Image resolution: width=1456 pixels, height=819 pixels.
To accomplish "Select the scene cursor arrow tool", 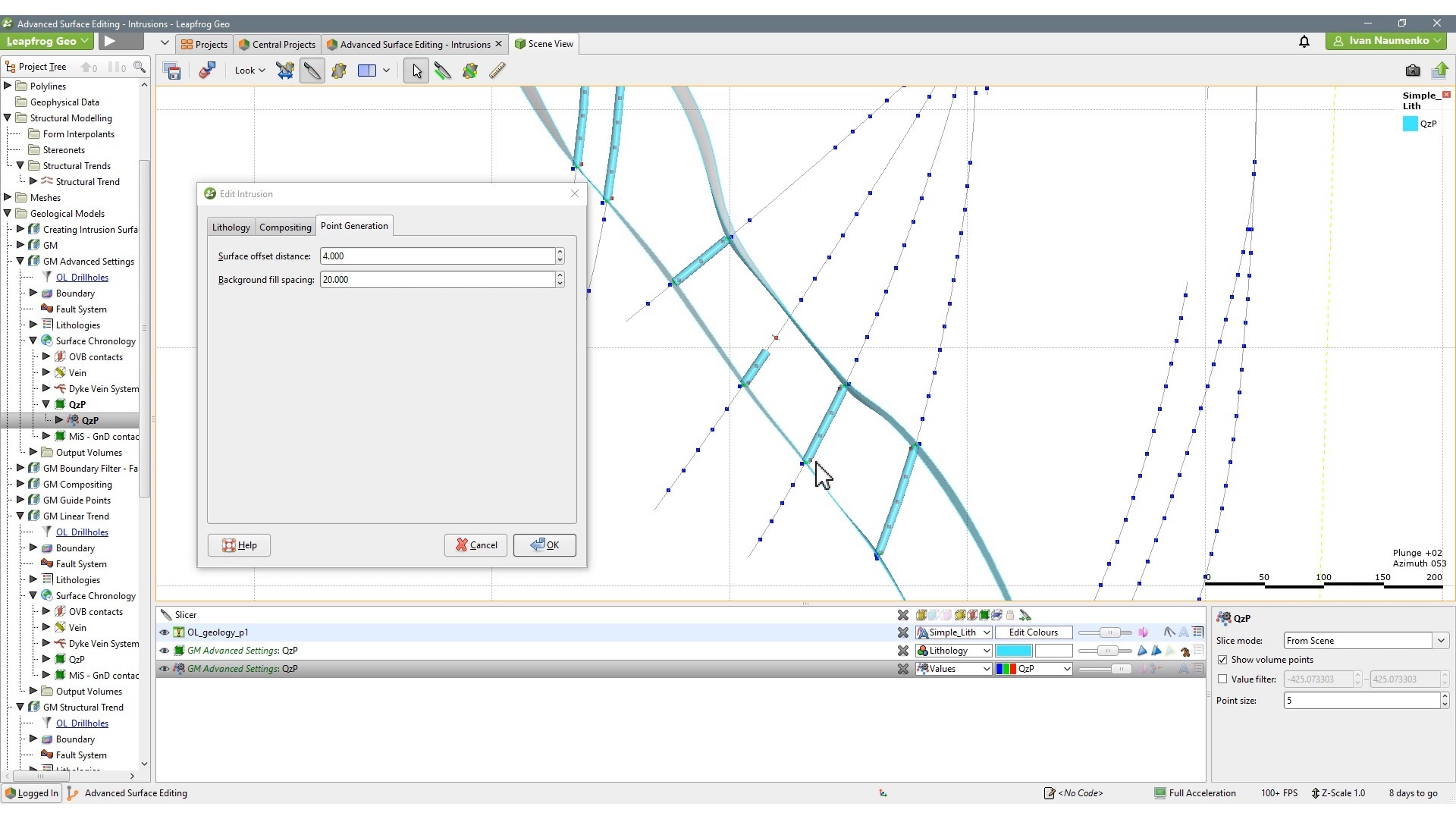I will (416, 70).
